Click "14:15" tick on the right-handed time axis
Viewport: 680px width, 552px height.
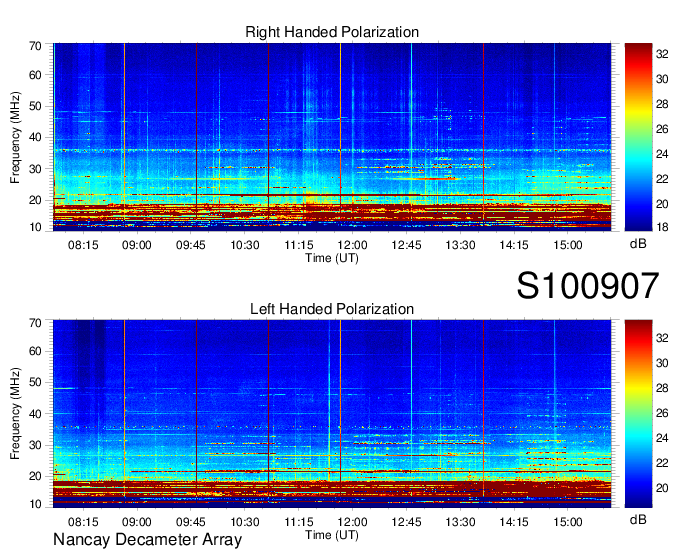click(x=514, y=245)
